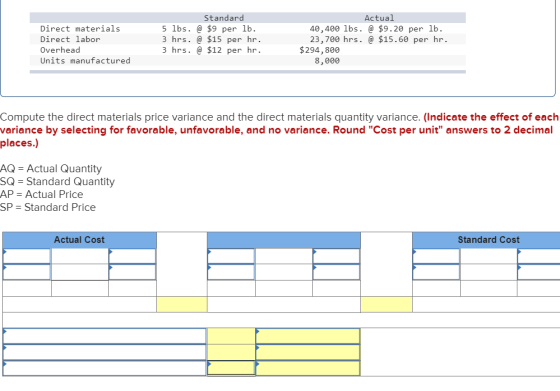
Task: Select second-row middle cell under Actual Cost
Action: pos(80,272)
